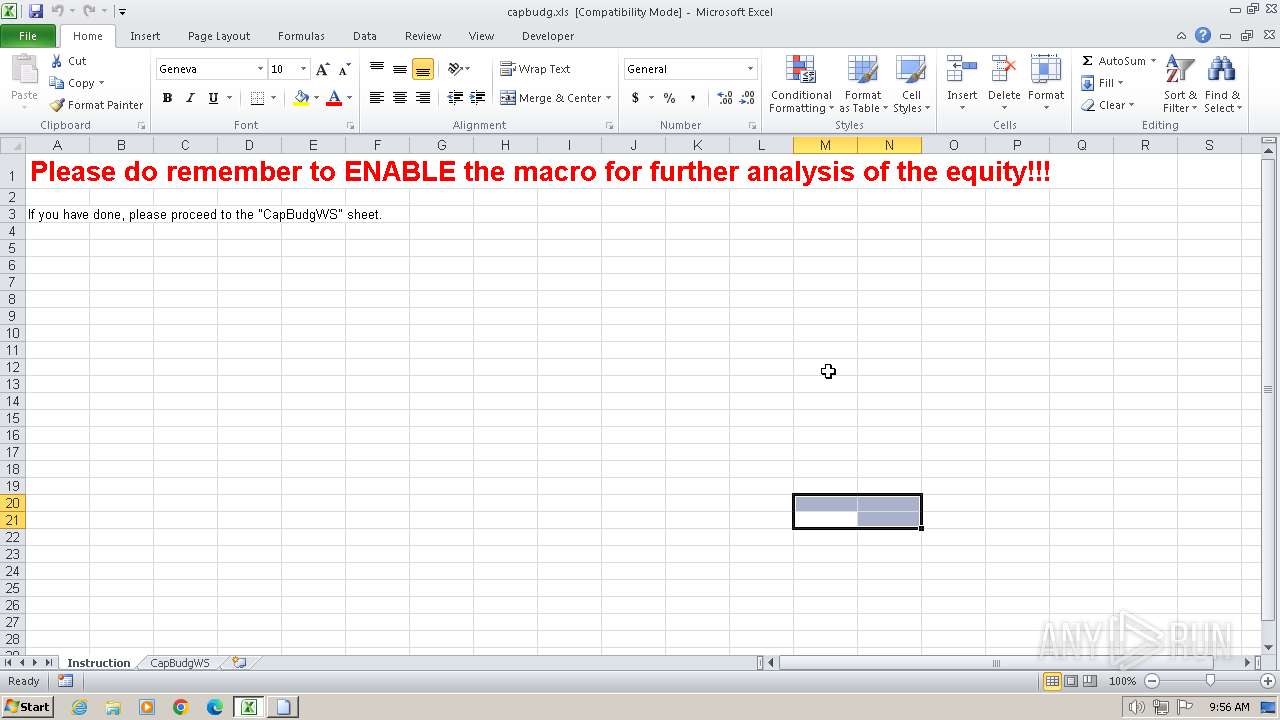Click the Increase Font Size icon
This screenshot has width=1280, height=720.
322,69
